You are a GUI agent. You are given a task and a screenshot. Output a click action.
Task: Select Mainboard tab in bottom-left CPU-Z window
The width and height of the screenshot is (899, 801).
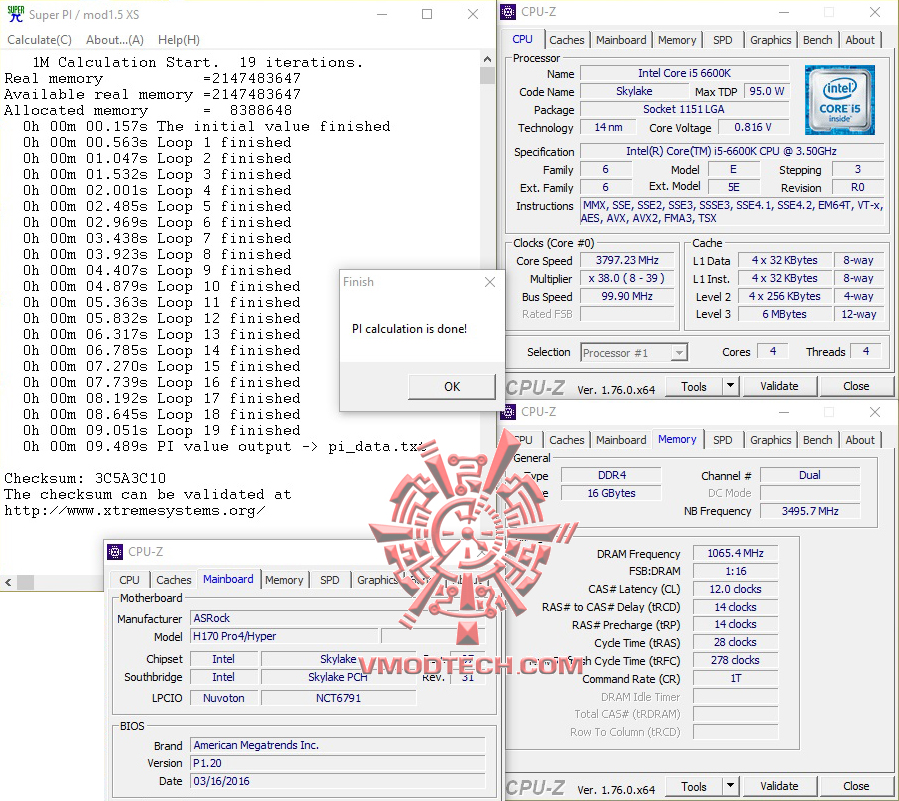coord(228,579)
